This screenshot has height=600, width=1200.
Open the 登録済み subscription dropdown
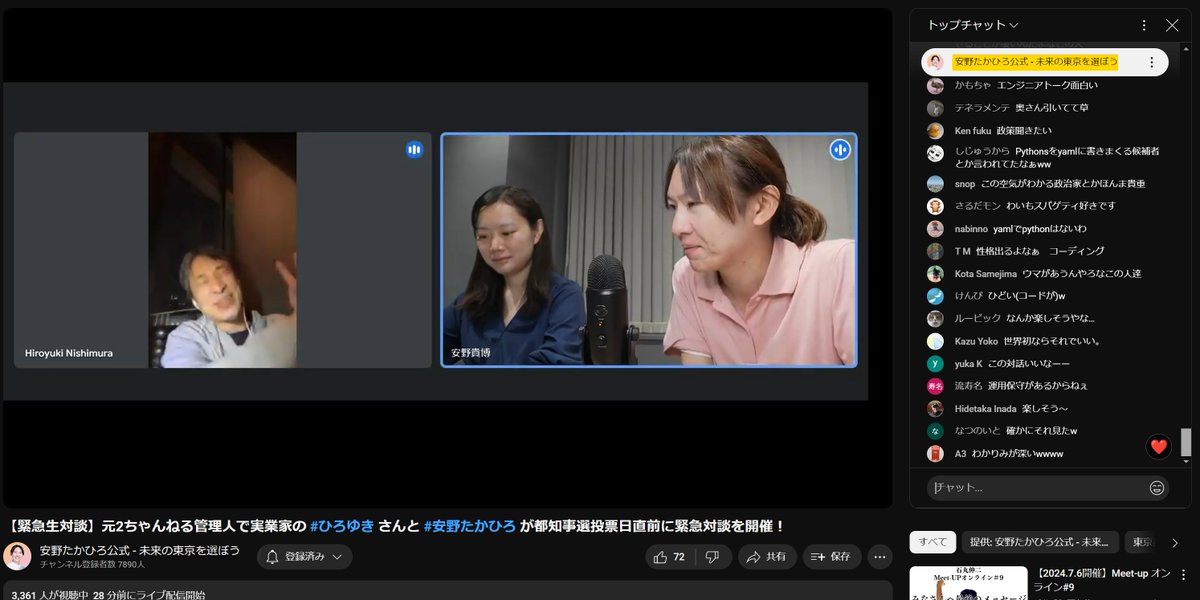pyautogui.click(x=304, y=557)
